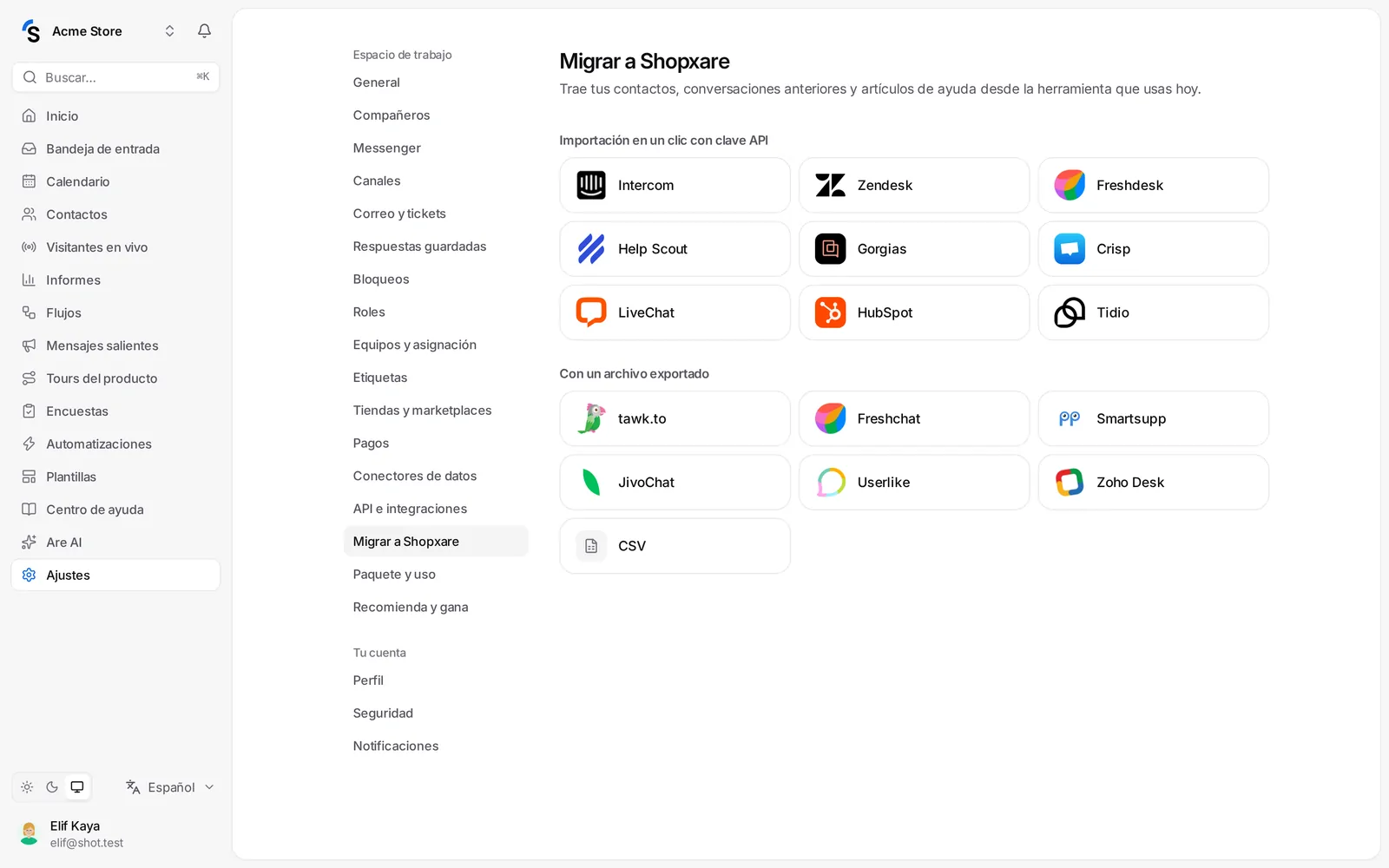
Task: Click Elif Kaya user profile avatar
Action: click(x=30, y=833)
